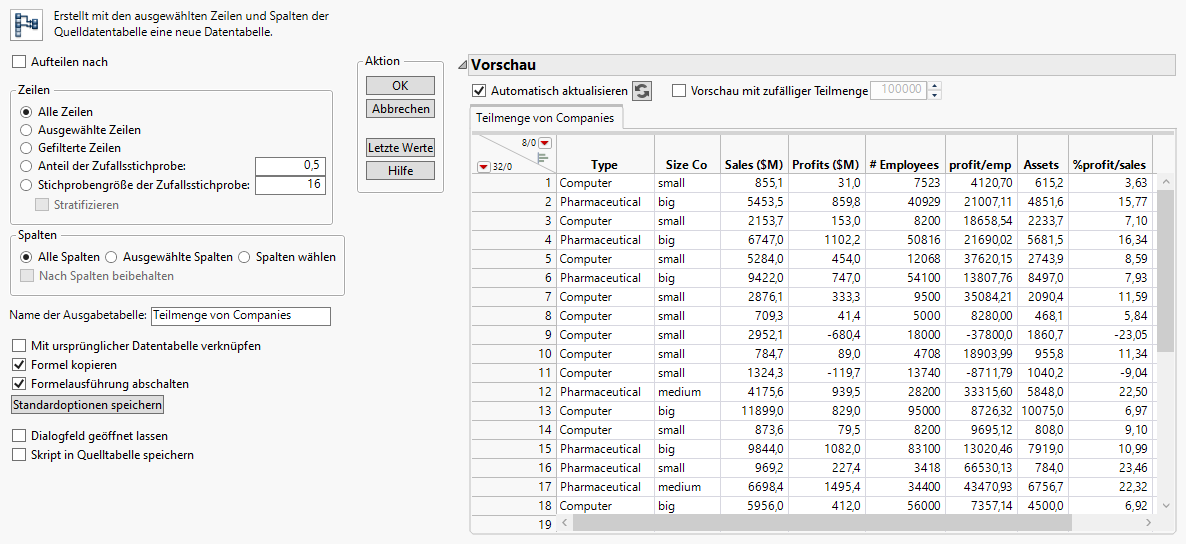1186x544 pixels.
Task: Open the rows red triangle menu (32/0)
Action: (x=484, y=166)
